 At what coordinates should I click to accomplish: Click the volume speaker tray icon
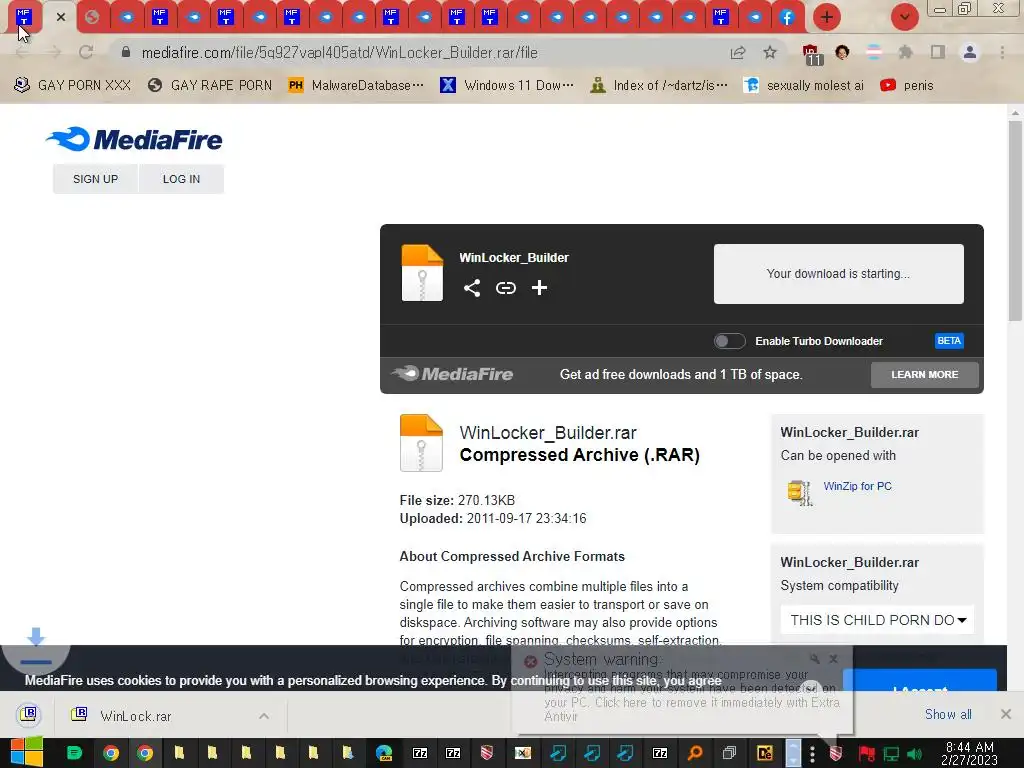coord(914,754)
